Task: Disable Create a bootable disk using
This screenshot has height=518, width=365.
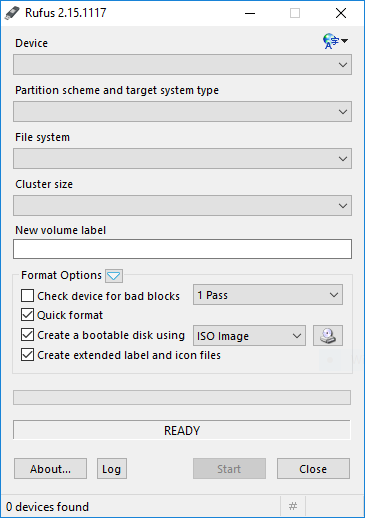Action: [27, 335]
